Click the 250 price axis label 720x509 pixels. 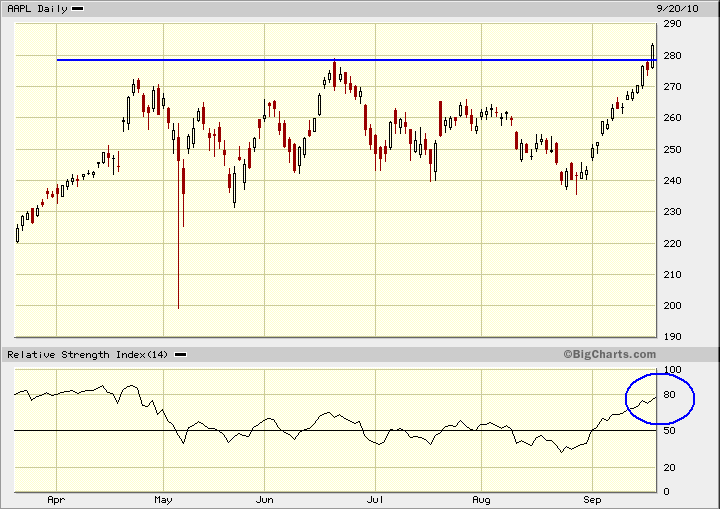[x=672, y=150]
